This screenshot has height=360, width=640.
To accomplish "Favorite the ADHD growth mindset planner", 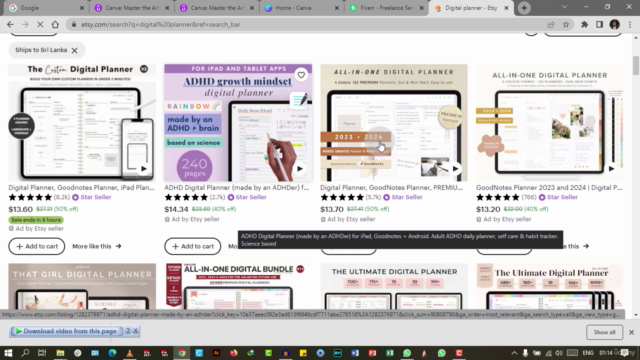I will (301, 75).
